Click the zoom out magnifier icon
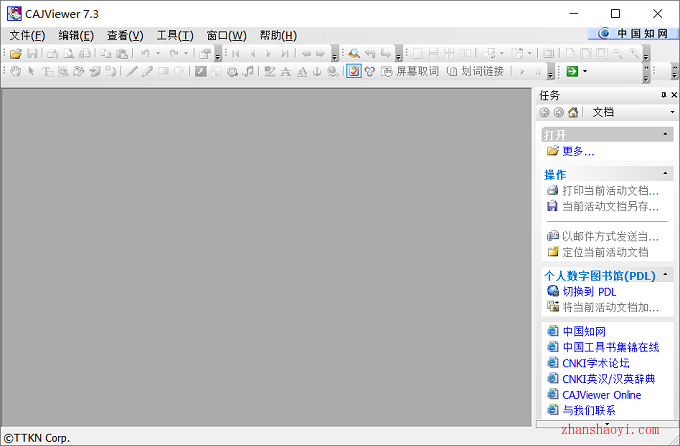Image resolution: width=680 pixels, height=446 pixels. pyautogui.click(x=618, y=53)
